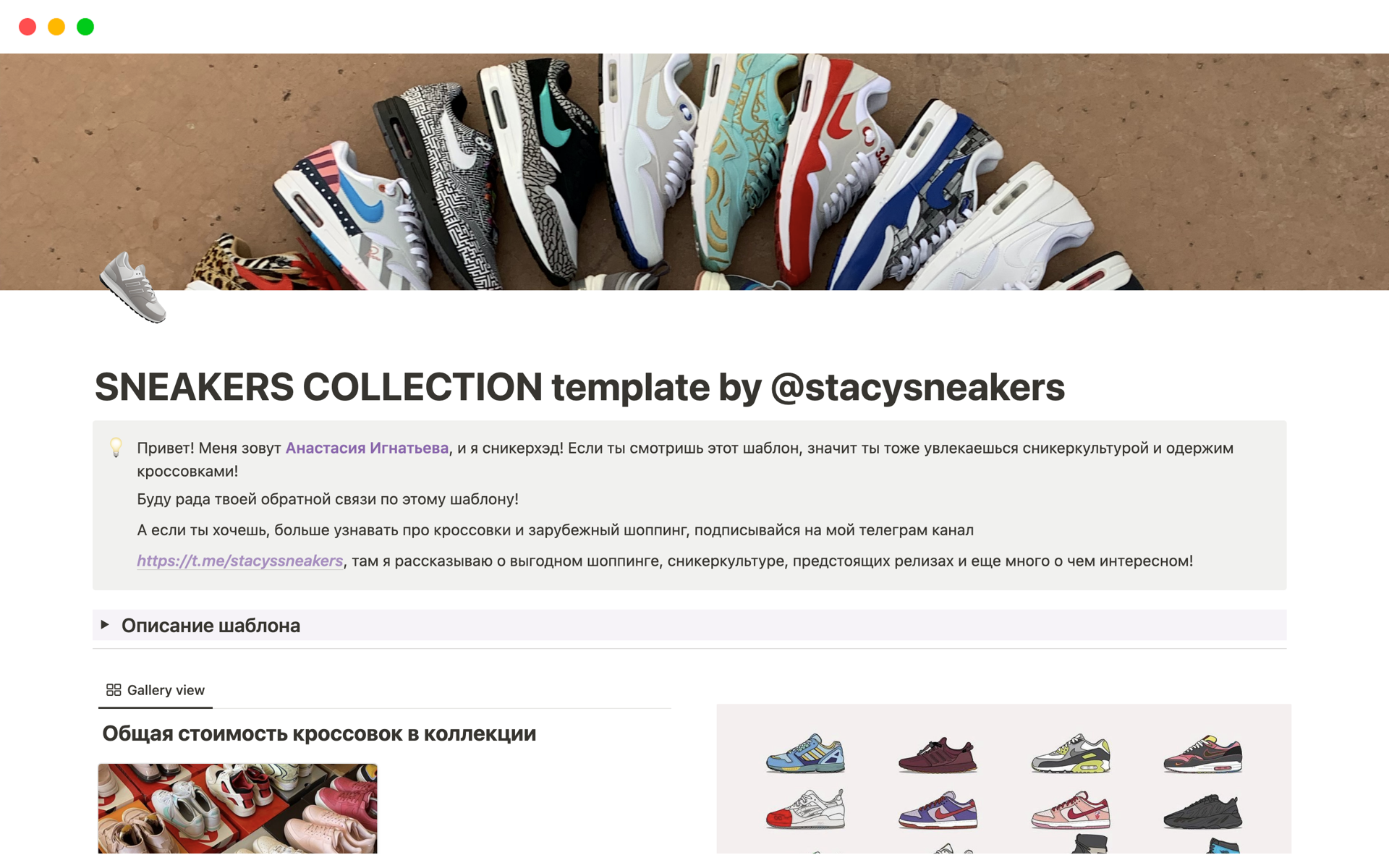
Task: Select the Gallery view tab
Action: 156,690
